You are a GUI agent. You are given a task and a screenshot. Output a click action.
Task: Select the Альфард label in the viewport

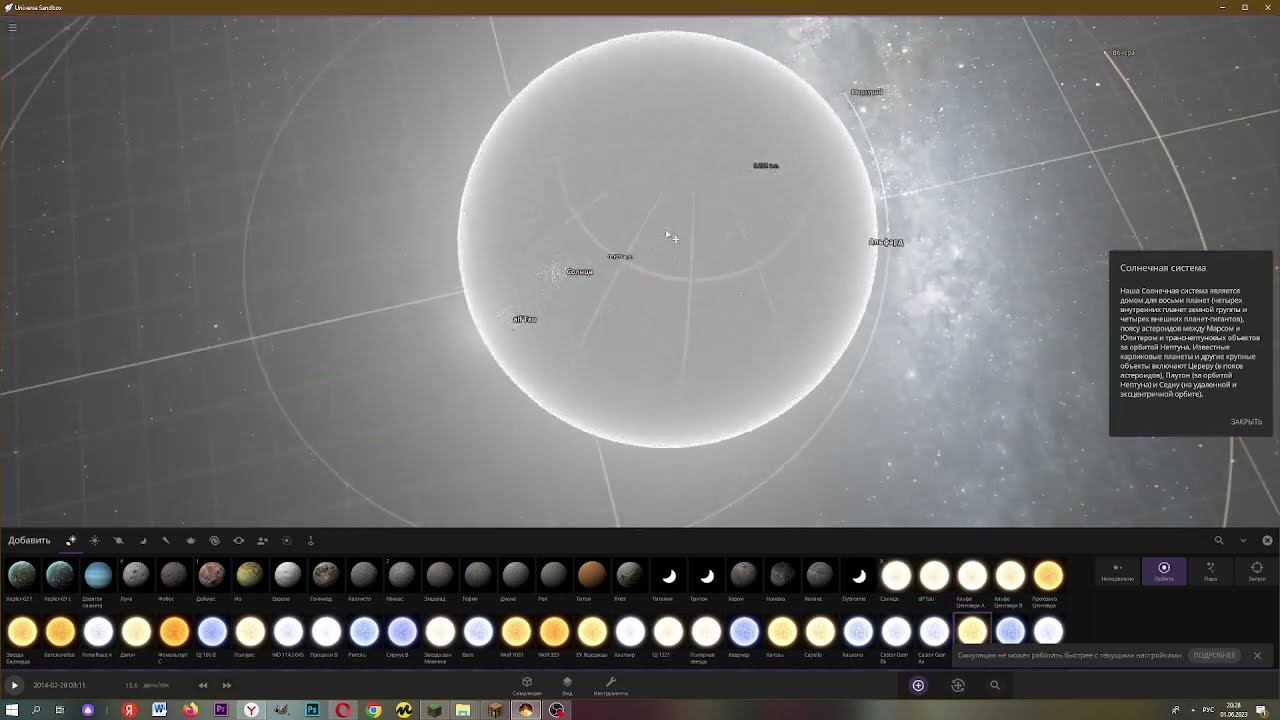coord(886,242)
